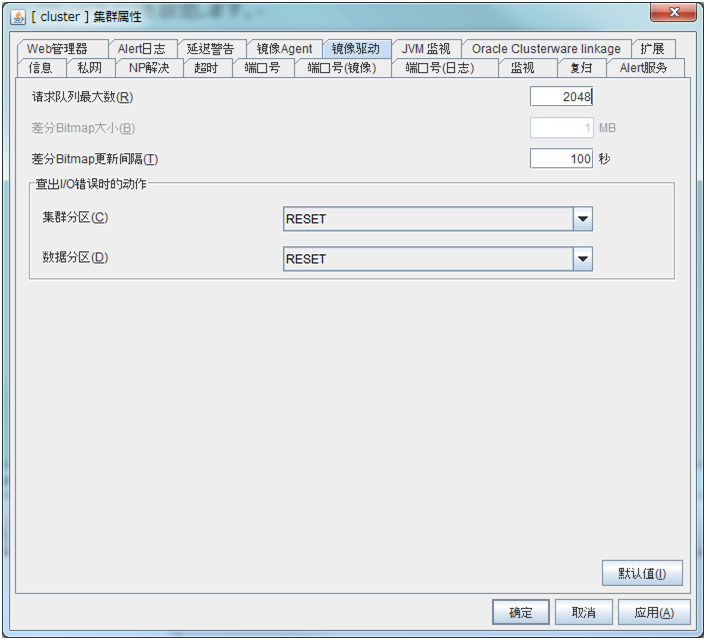Click the 查出I/O错误时的动作 group title
The width and height of the screenshot is (706, 640).
pos(91,184)
